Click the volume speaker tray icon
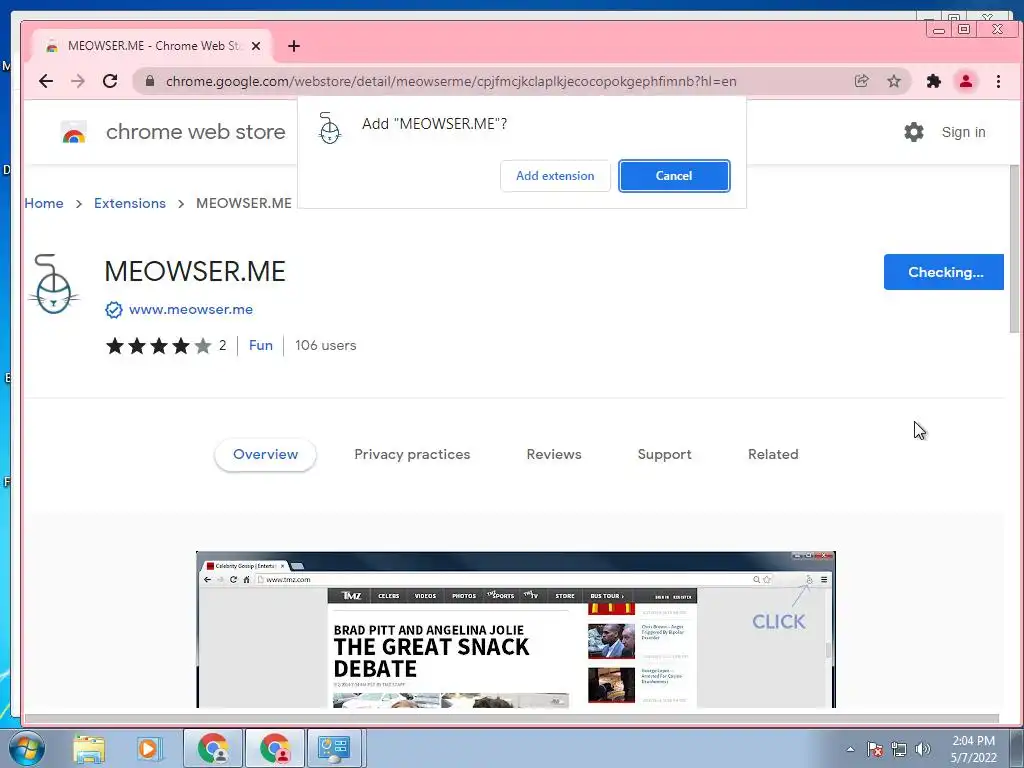Image resolution: width=1024 pixels, height=768 pixels. 922,749
